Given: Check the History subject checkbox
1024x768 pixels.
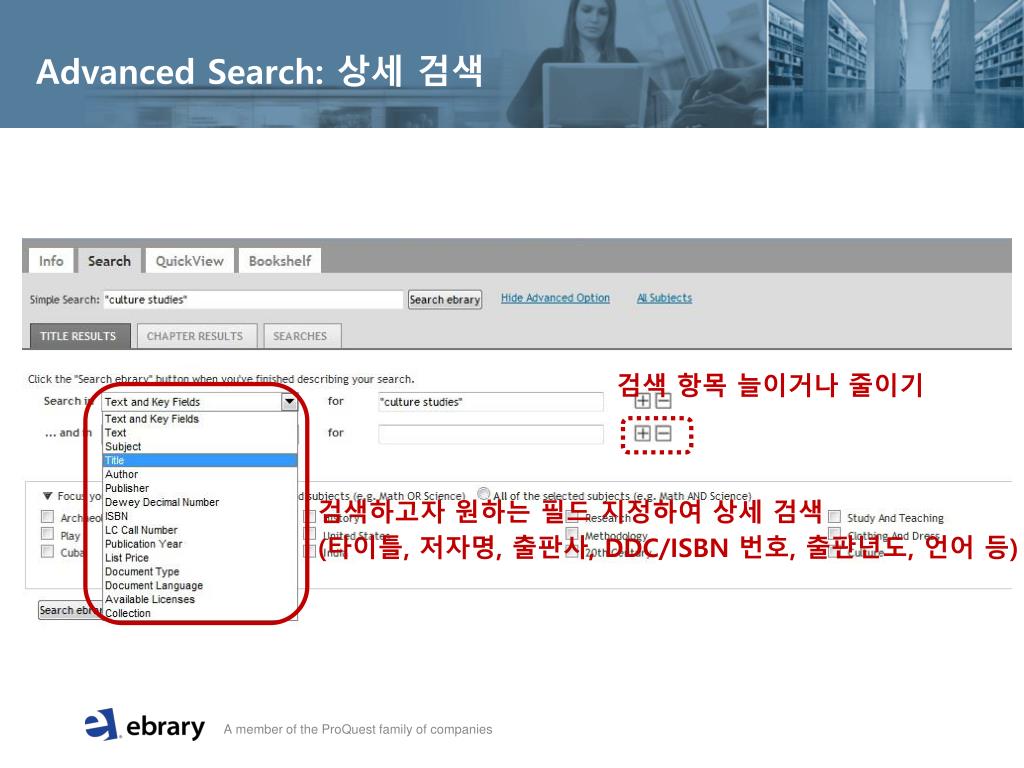Looking at the screenshot, I should pyautogui.click(x=310, y=517).
